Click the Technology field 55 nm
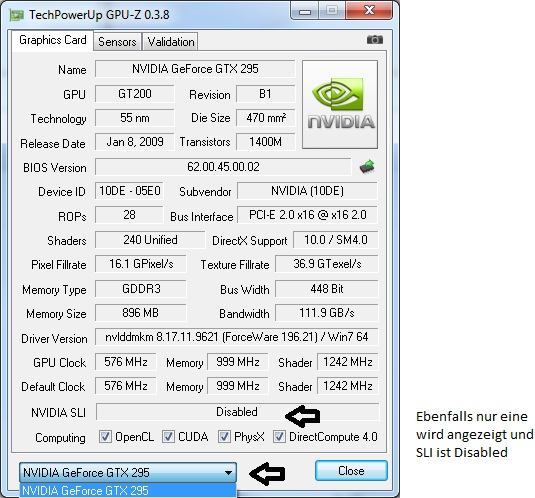 [134, 118]
